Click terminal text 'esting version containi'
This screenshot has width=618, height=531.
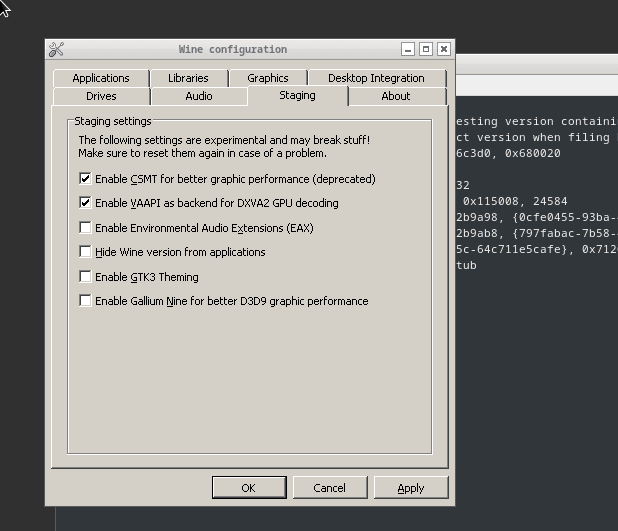(x=536, y=121)
